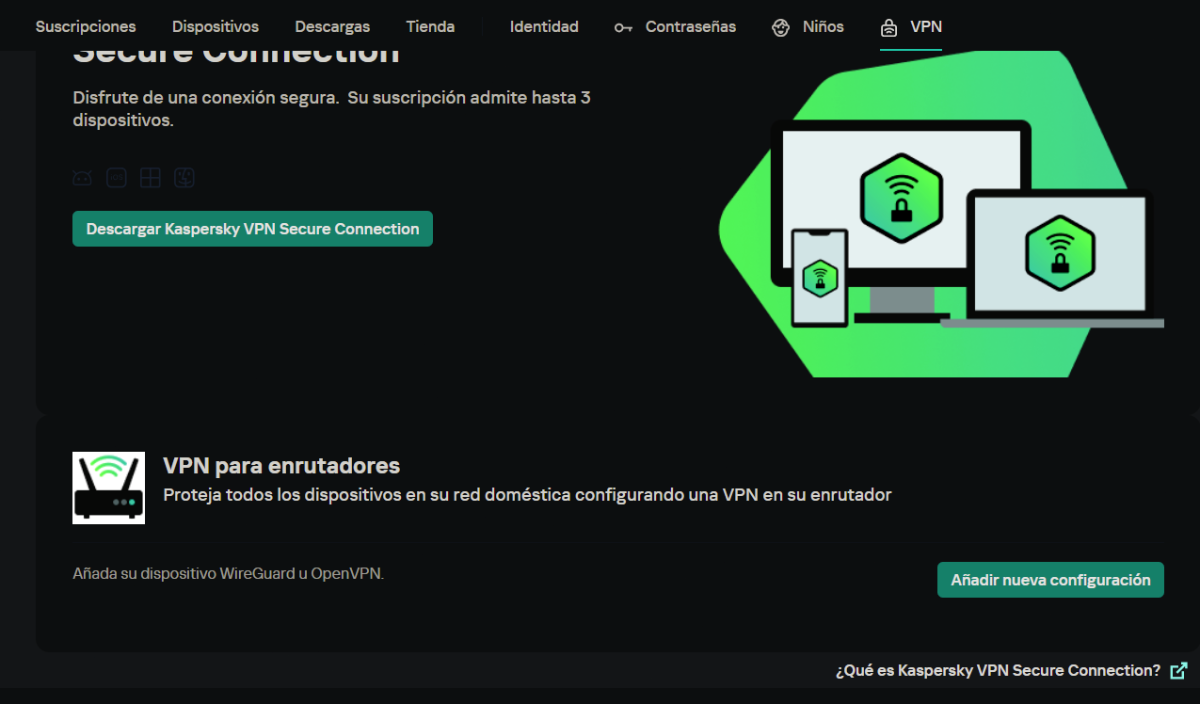Click the VPN para enrutadores heading
The image size is (1200, 704).
click(x=281, y=466)
